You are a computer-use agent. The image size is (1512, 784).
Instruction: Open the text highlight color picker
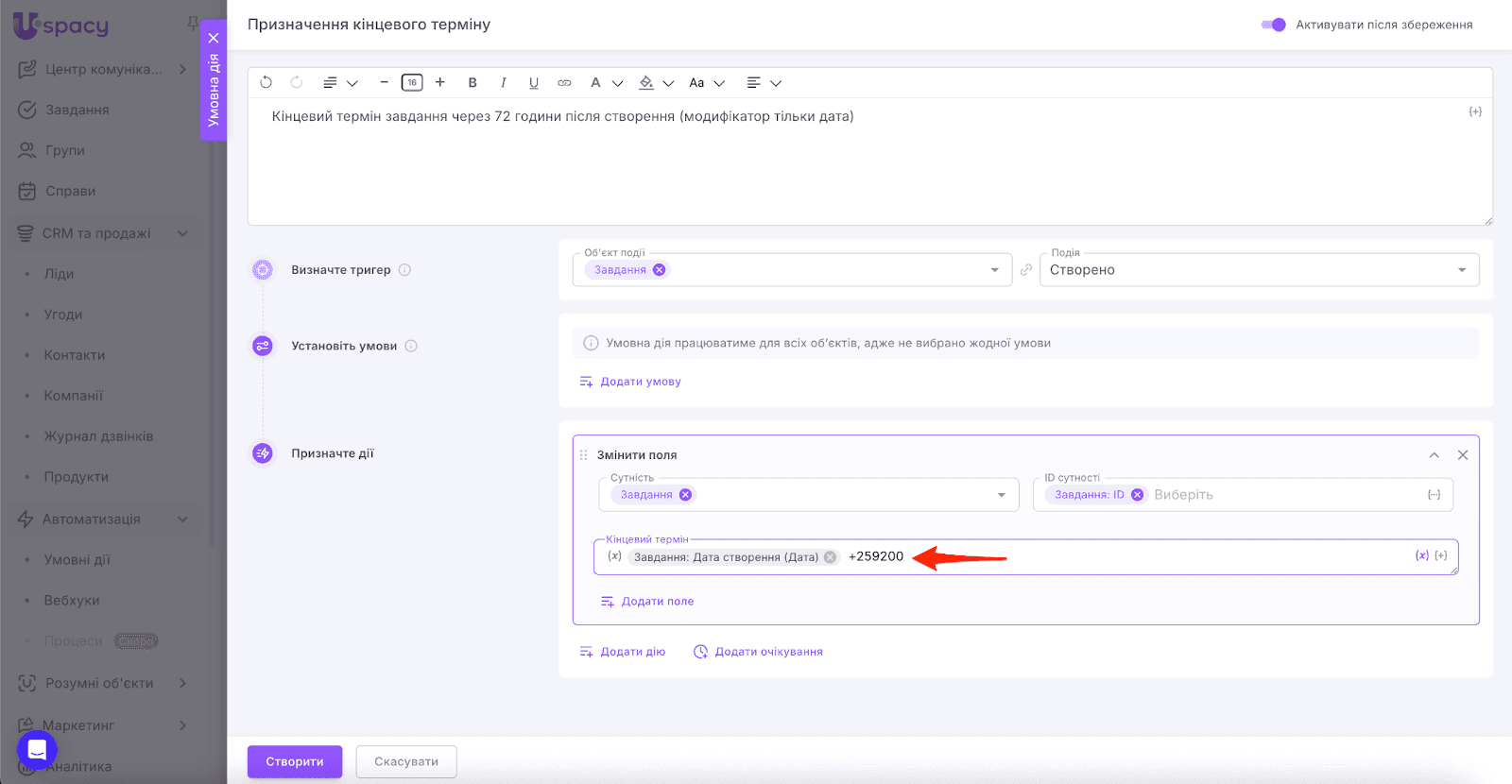[x=647, y=83]
